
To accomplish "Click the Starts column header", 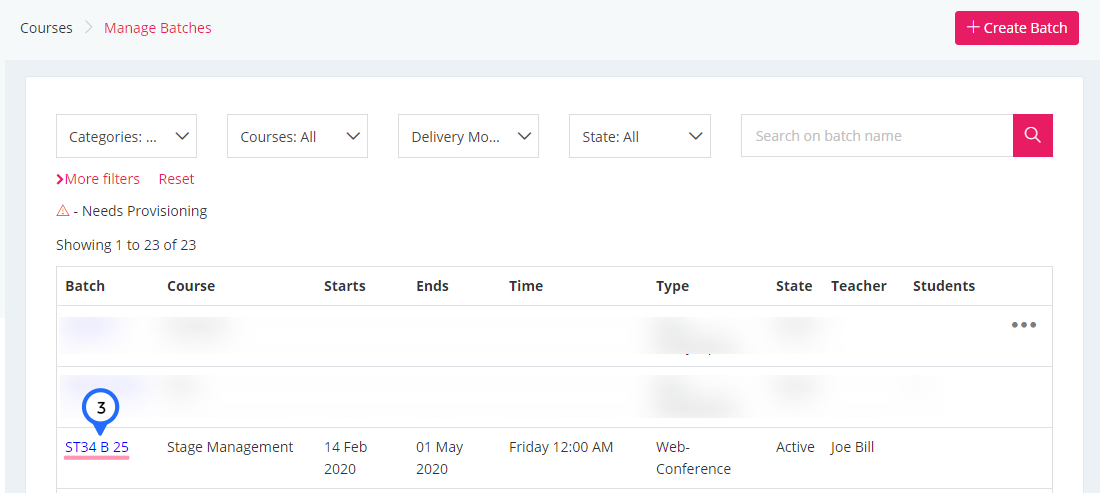I will (344, 286).
